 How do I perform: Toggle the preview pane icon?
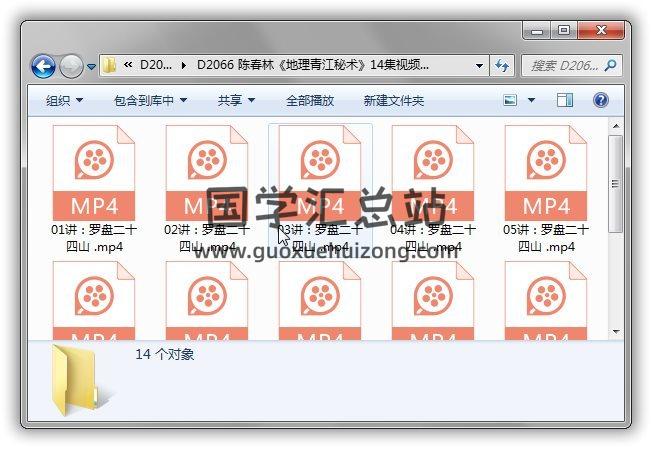tap(565, 100)
